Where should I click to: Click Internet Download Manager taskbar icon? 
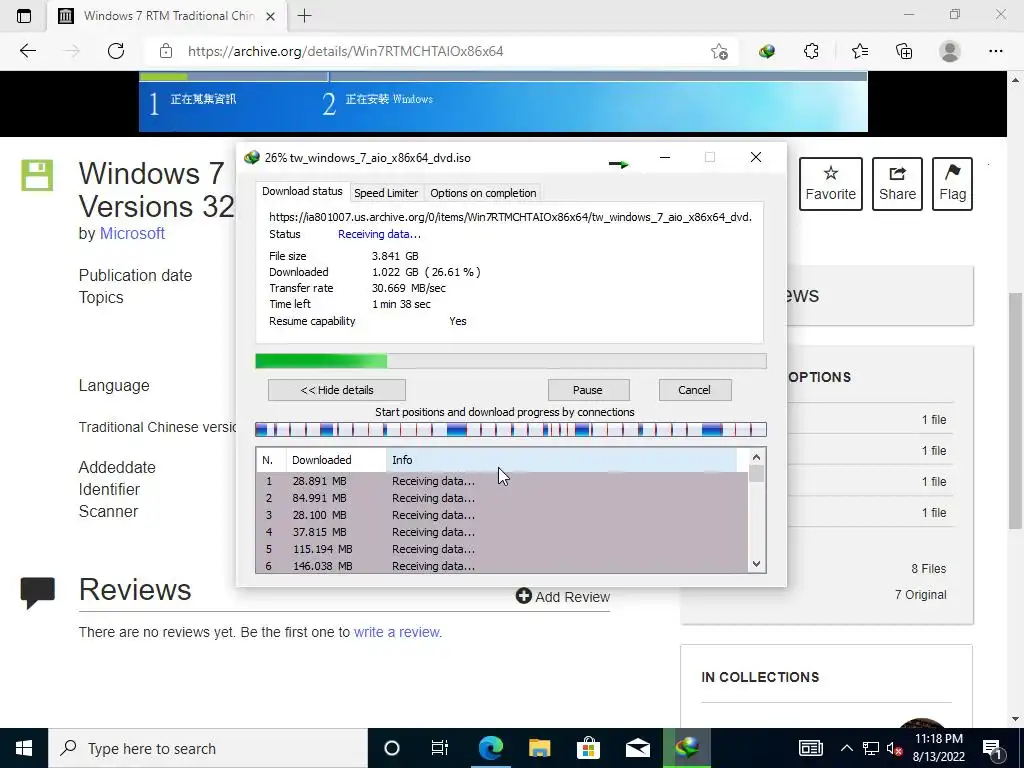pos(686,748)
